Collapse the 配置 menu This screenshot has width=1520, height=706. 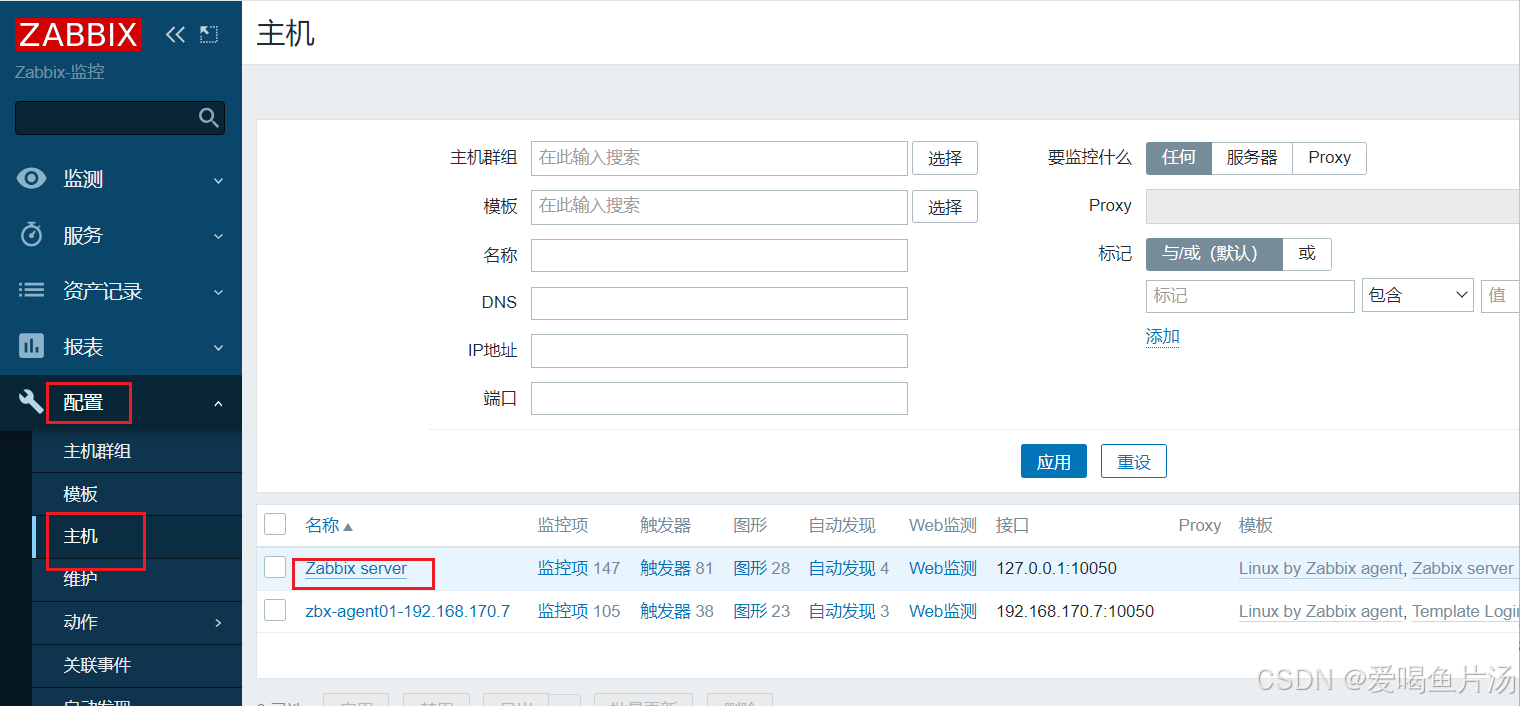click(x=218, y=404)
